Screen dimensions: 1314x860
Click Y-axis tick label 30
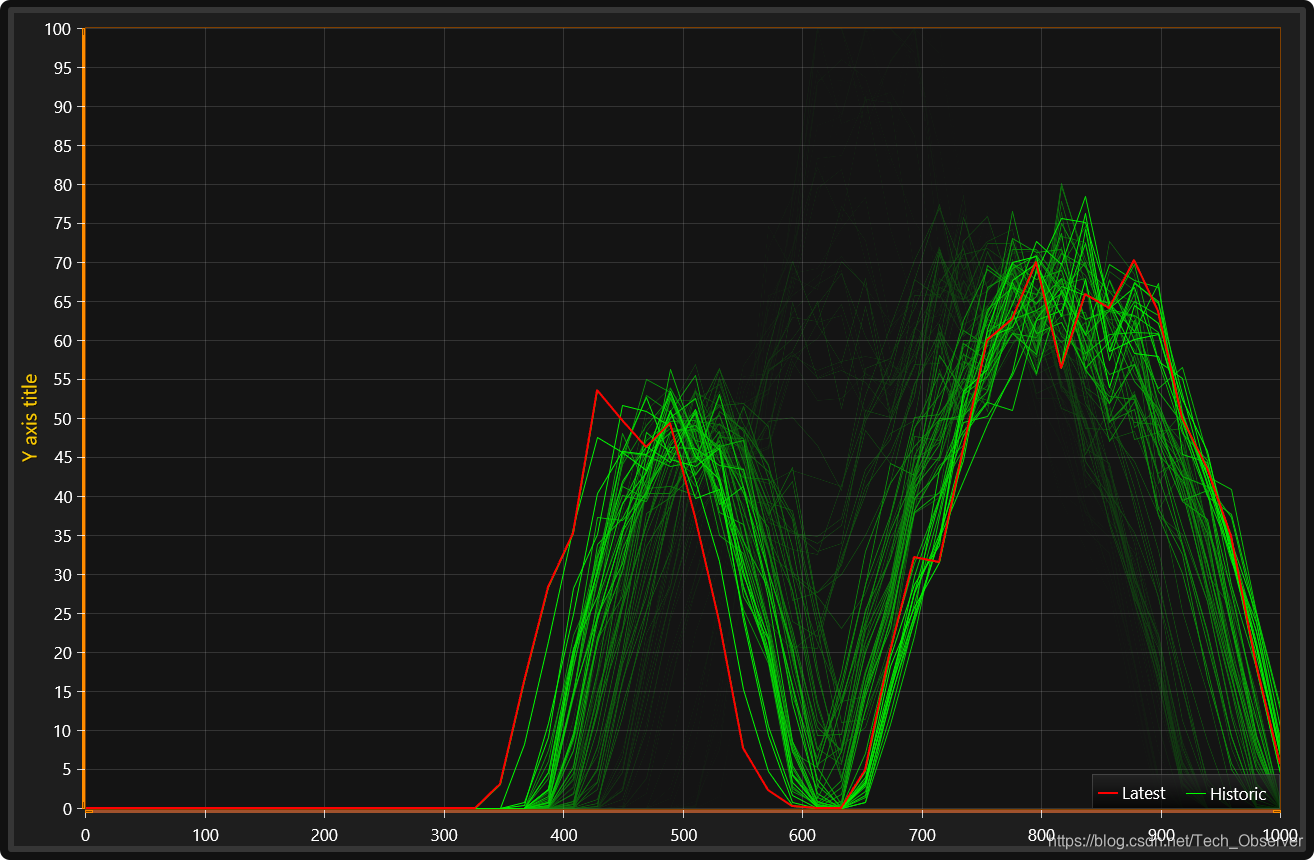pos(62,574)
